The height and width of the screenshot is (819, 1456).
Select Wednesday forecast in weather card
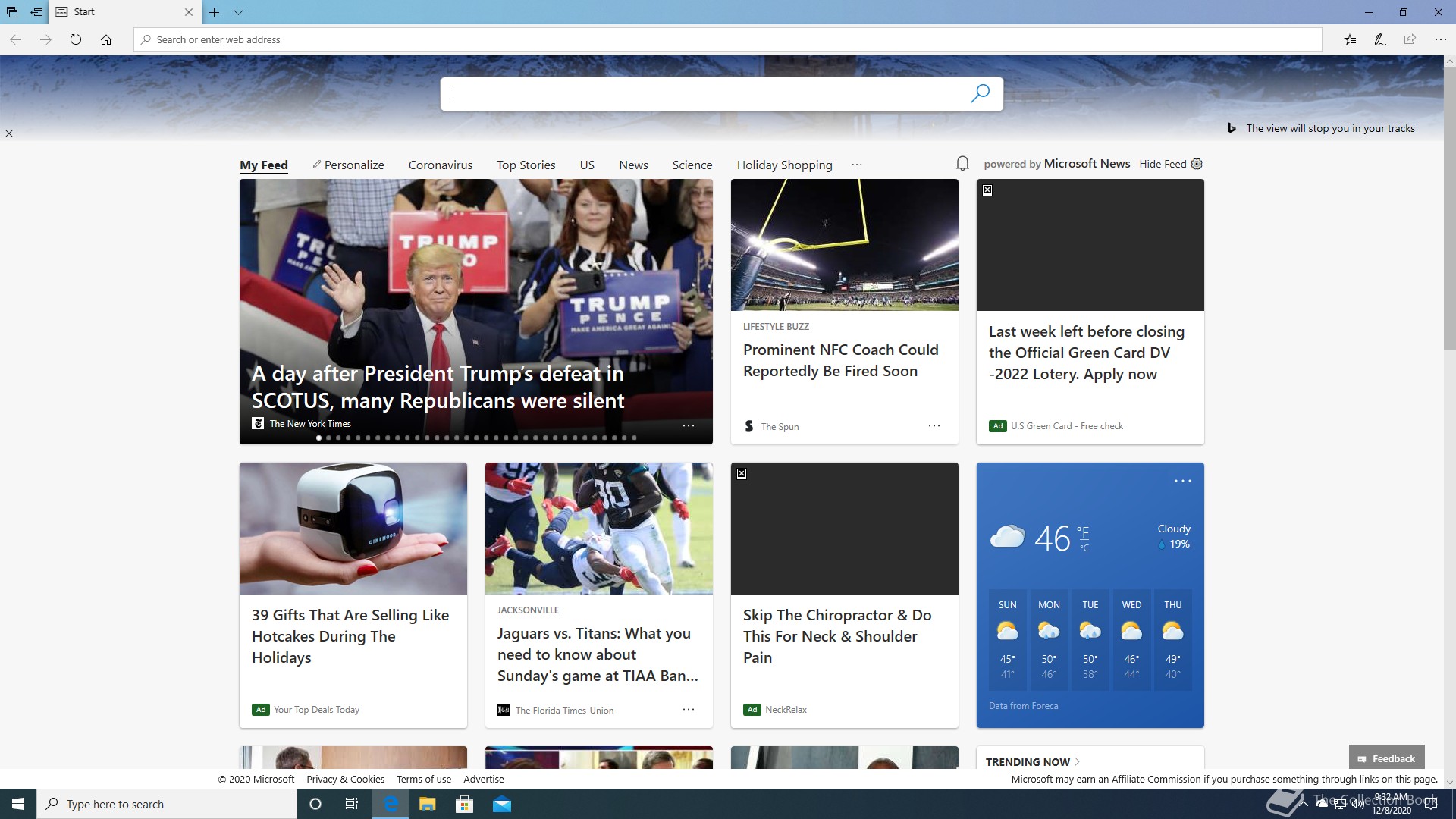[1131, 639]
